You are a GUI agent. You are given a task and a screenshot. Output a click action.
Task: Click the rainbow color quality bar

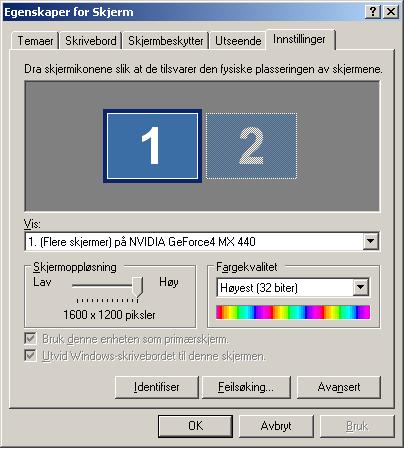(x=293, y=312)
